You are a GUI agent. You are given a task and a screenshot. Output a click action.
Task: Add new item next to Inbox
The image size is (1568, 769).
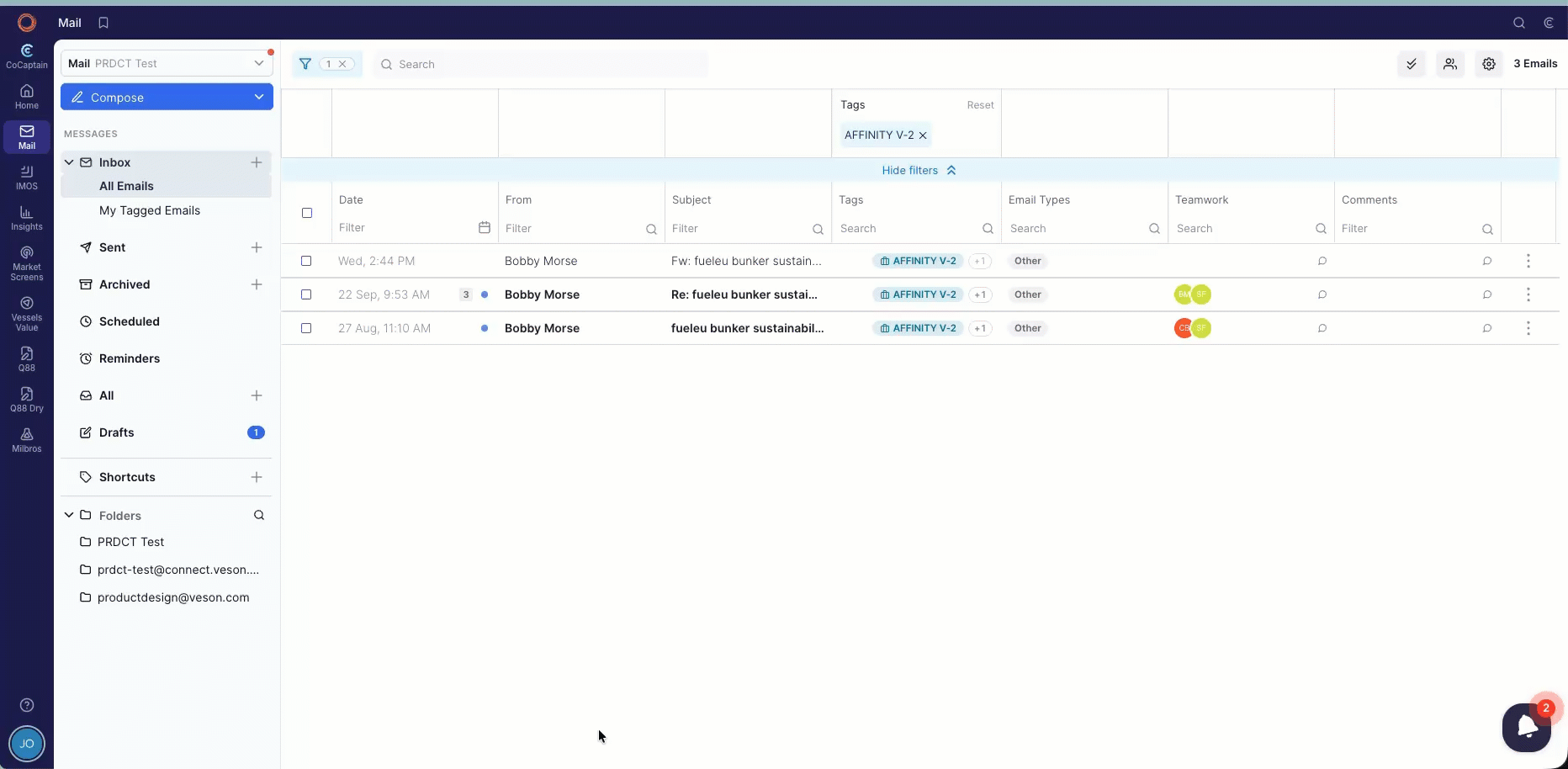coord(257,162)
